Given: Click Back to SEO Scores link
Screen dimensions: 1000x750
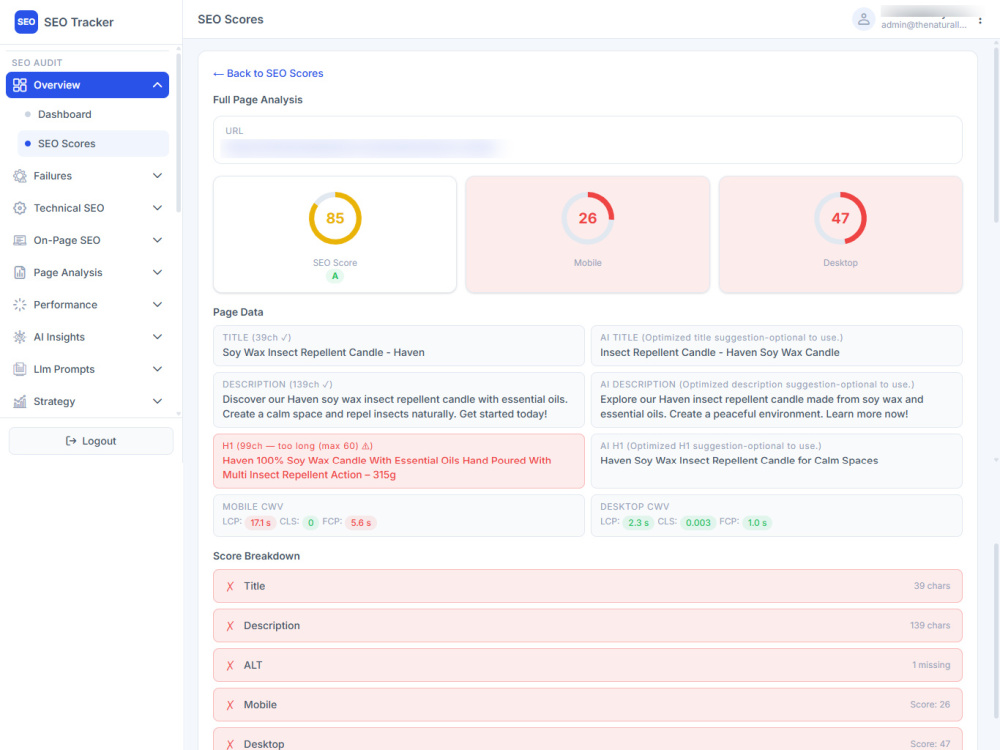Looking at the screenshot, I should (x=268, y=73).
